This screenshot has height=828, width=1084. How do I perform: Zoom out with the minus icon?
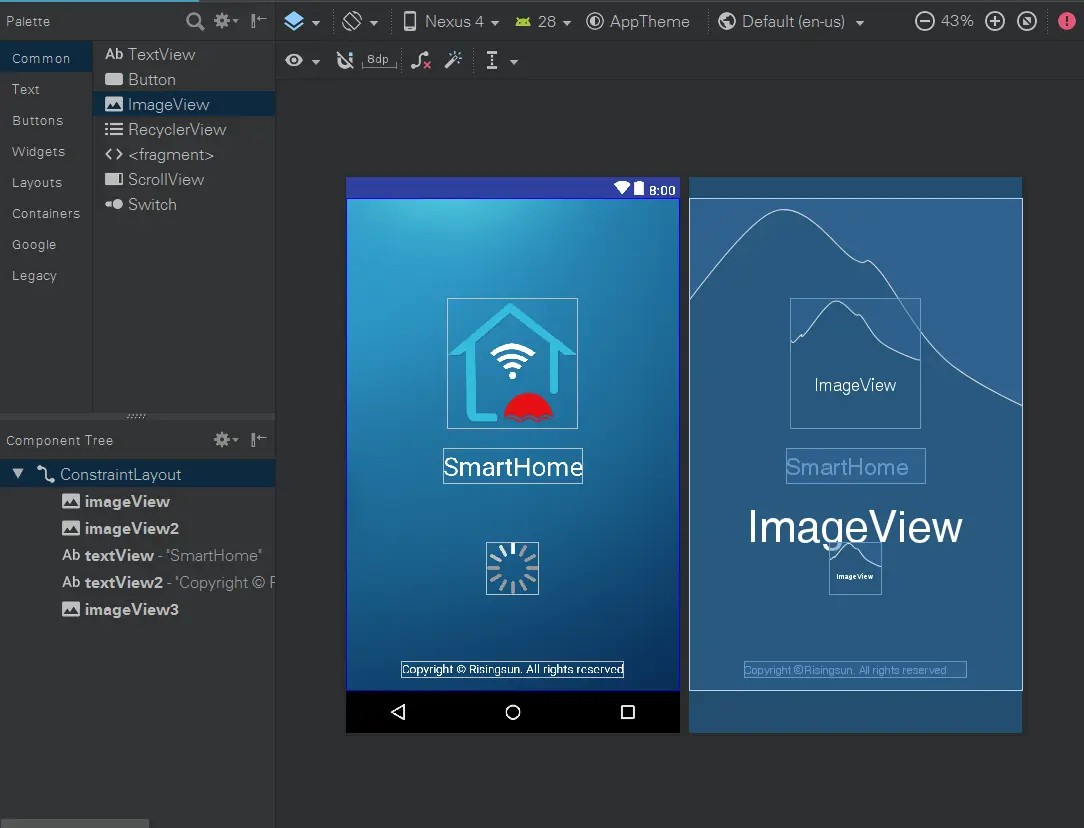pyautogui.click(x=924, y=21)
